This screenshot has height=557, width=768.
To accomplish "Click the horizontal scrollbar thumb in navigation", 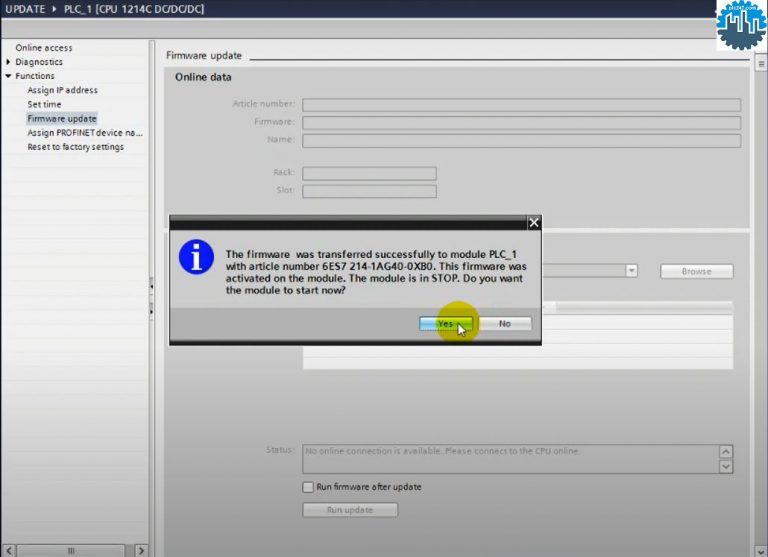I will click(x=71, y=551).
